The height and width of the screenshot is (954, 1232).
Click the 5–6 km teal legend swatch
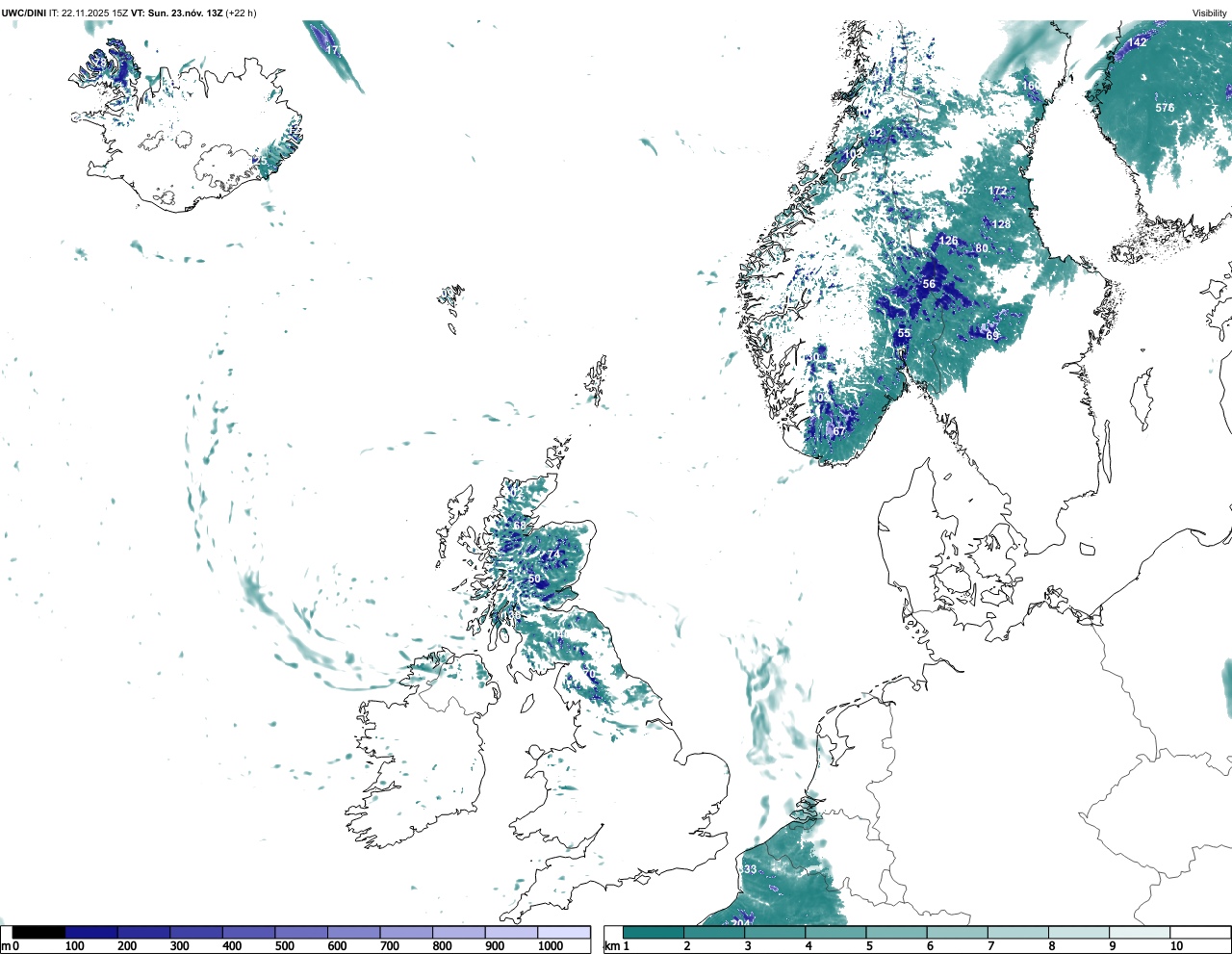click(896, 932)
